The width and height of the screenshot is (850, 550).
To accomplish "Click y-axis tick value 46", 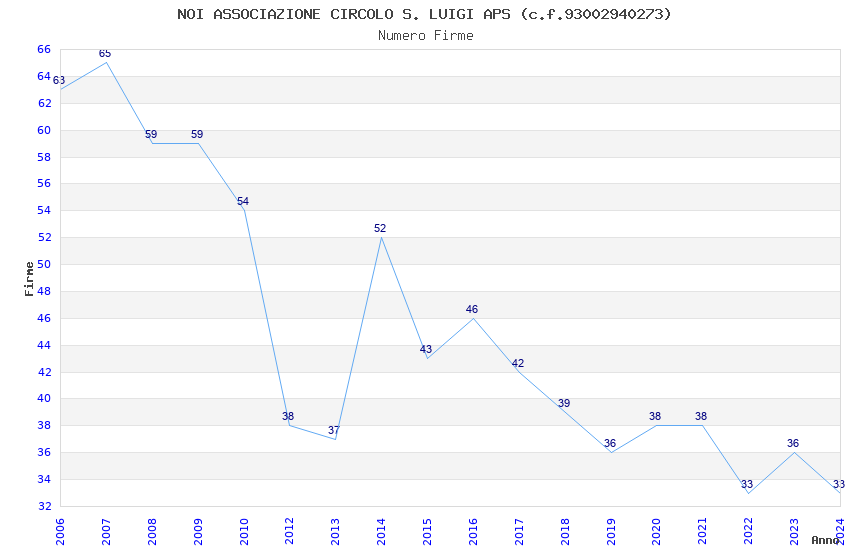I will pyautogui.click(x=44, y=318).
